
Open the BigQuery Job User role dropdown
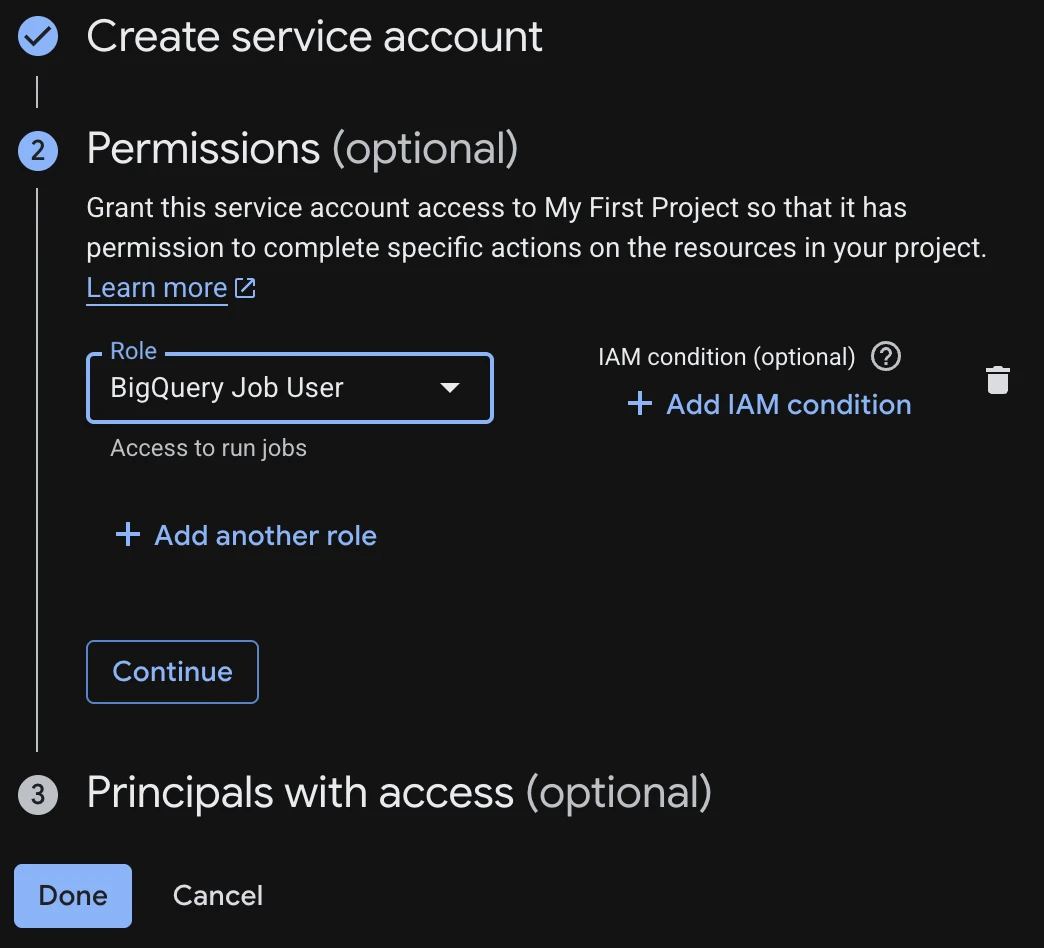[x=290, y=387]
